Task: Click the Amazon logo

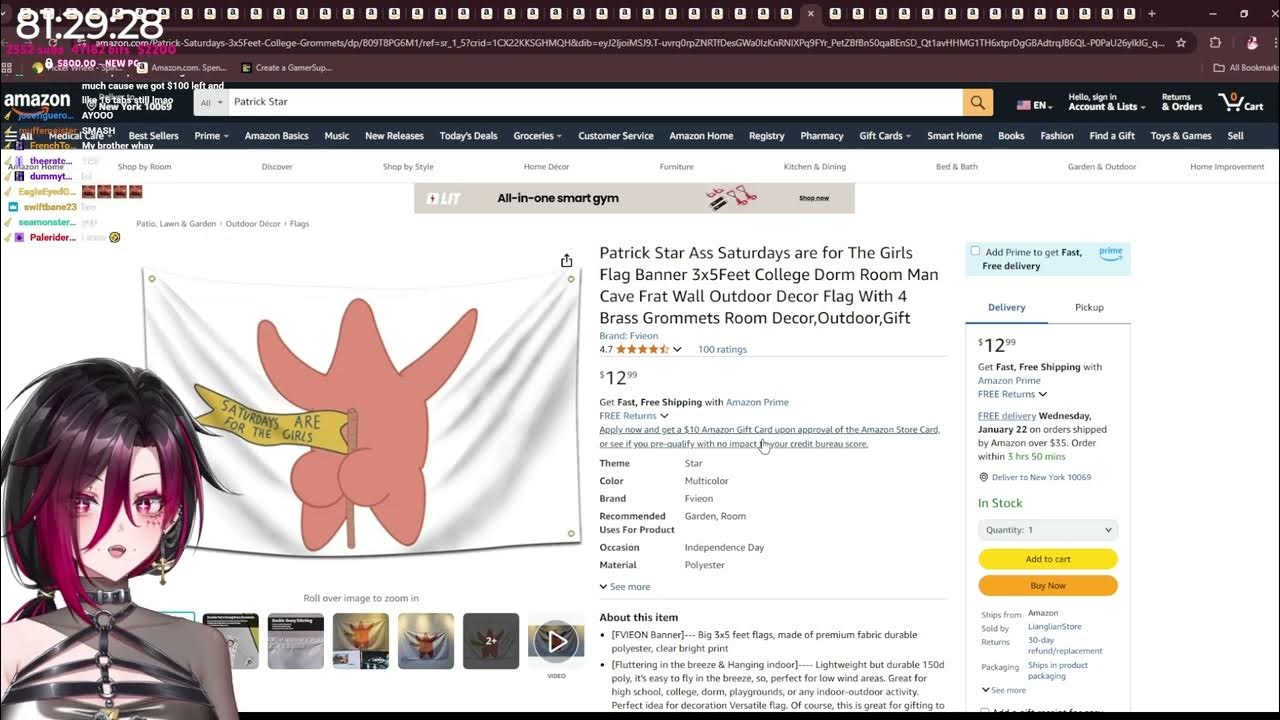Action: (37, 100)
